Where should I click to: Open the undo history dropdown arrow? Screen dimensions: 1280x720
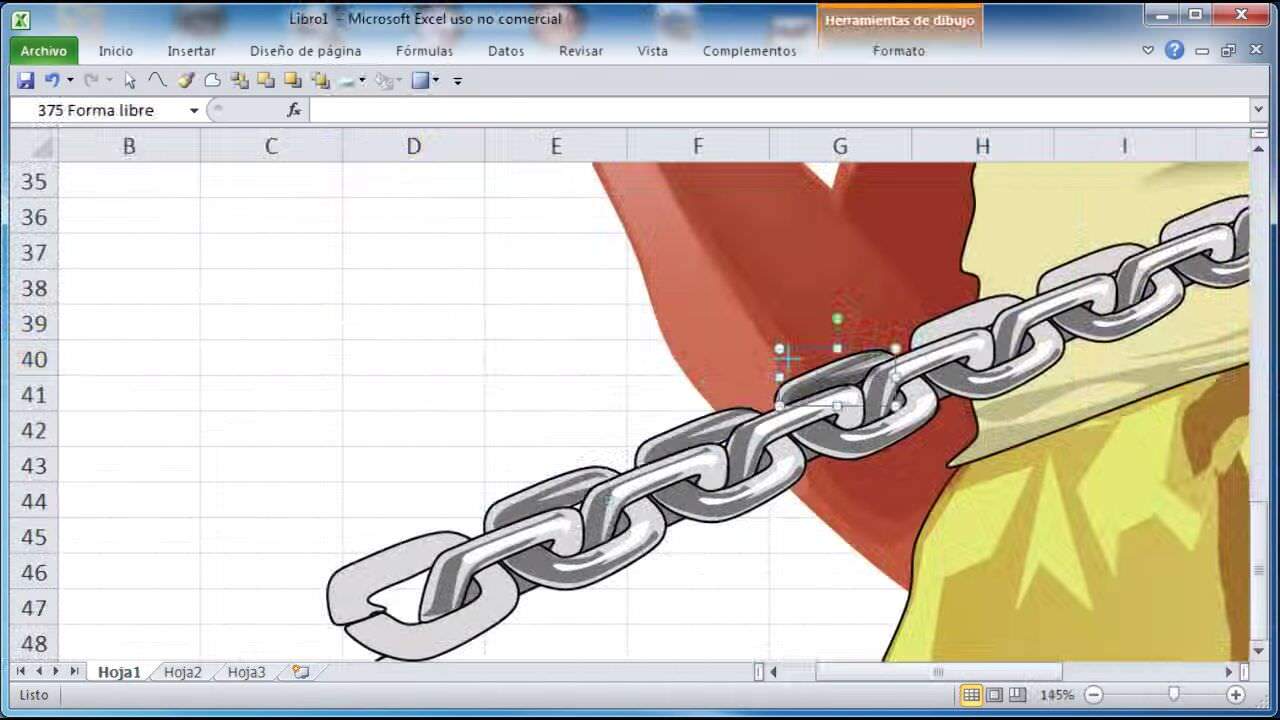(x=70, y=81)
